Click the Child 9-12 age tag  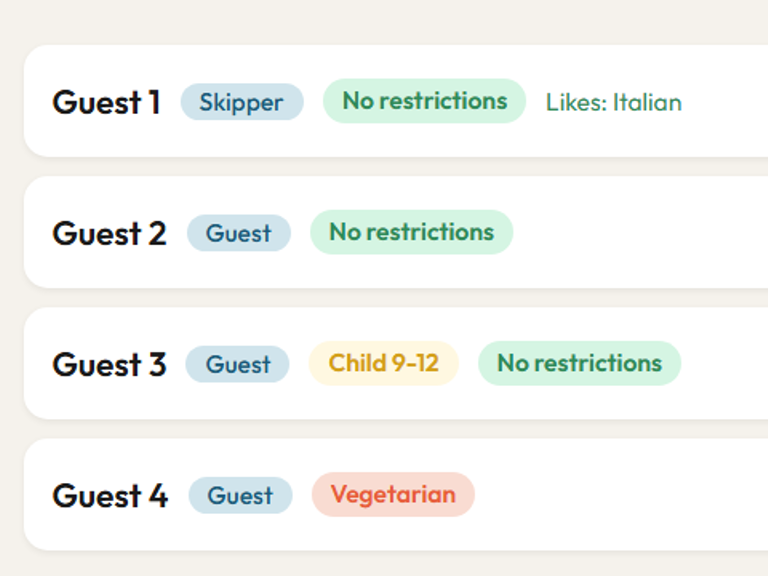coord(383,363)
